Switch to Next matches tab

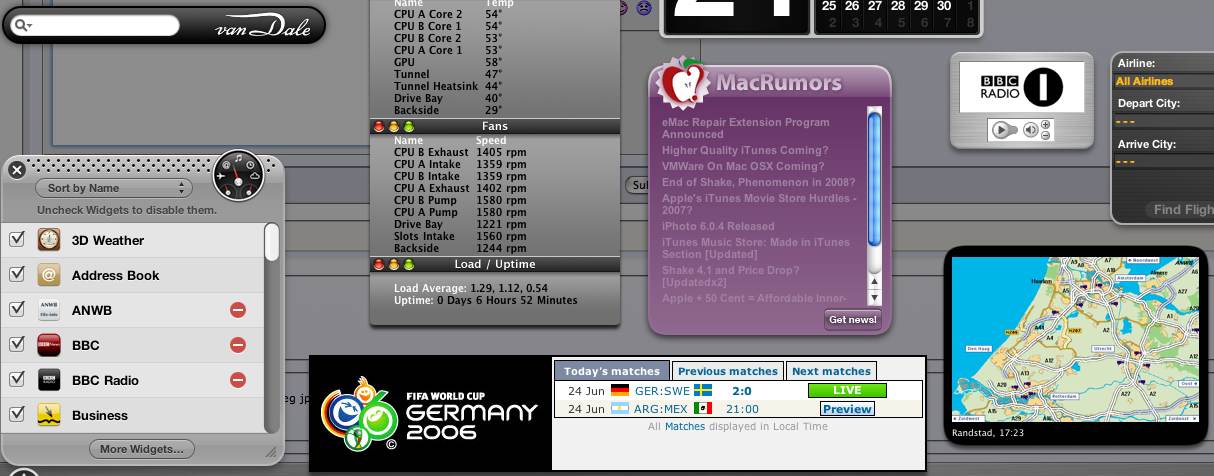coord(832,371)
